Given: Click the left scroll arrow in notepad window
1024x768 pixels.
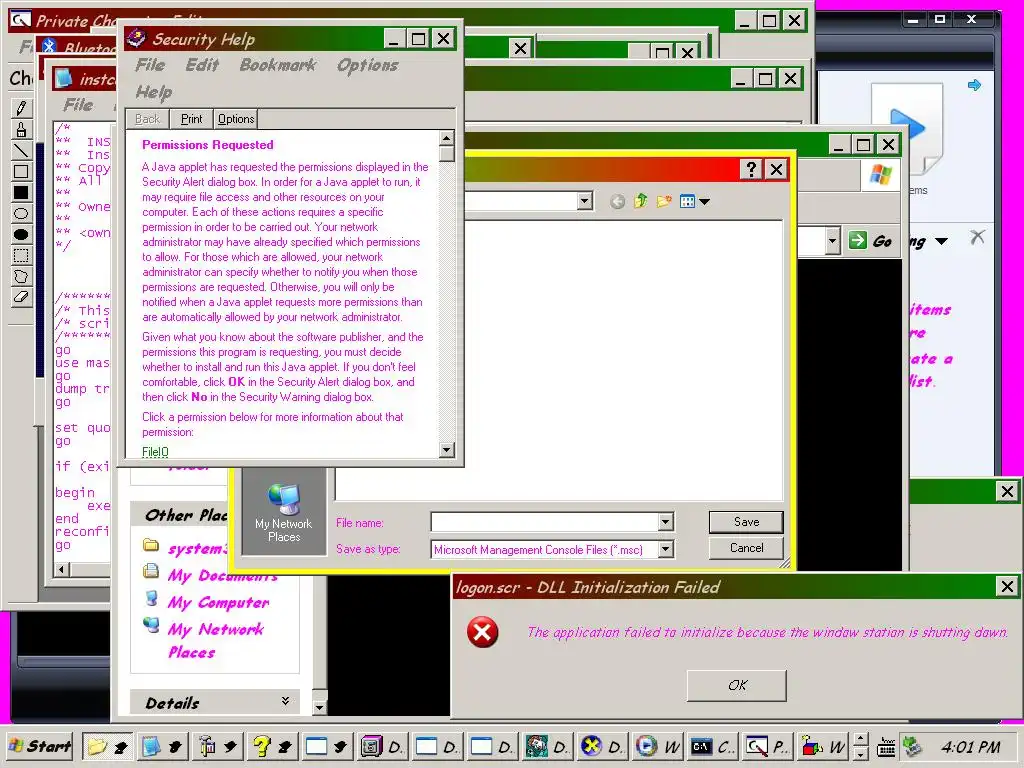Looking at the screenshot, I should click(62, 569).
